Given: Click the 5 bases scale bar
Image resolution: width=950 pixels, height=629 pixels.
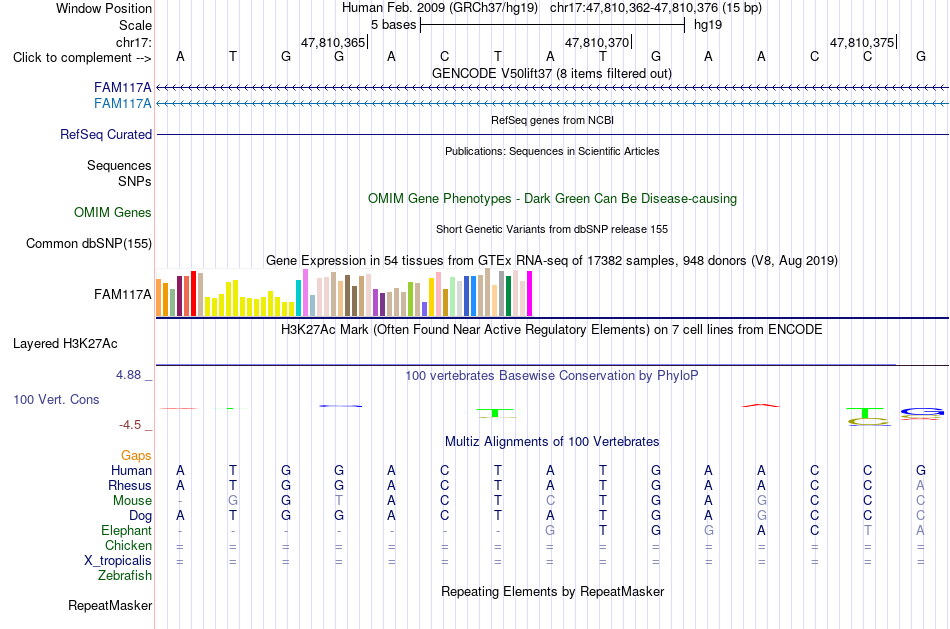Looking at the screenshot, I should pyautogui.click(x=552, y=25).
